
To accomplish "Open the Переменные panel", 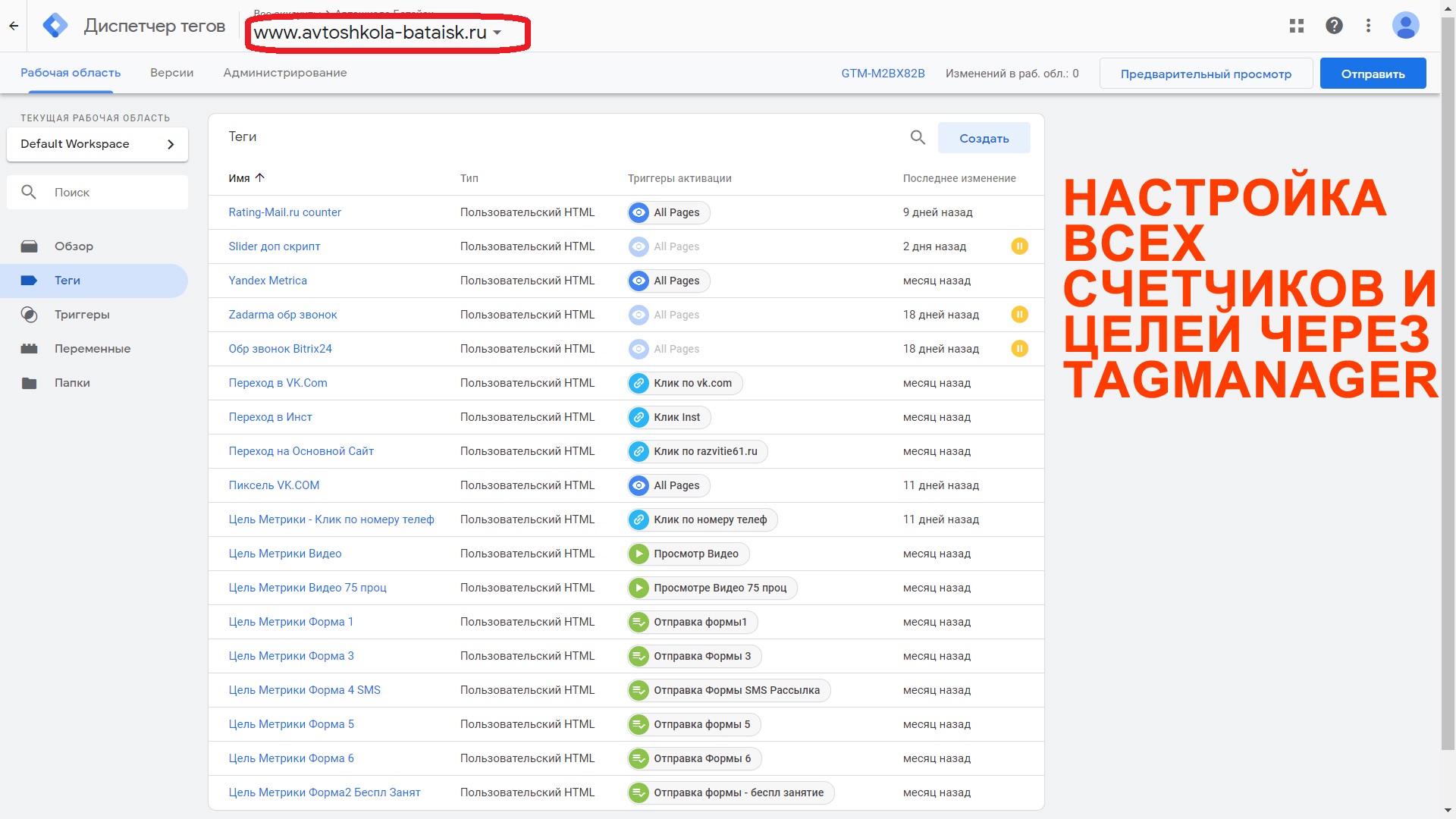I will click(x=93, y=348).
